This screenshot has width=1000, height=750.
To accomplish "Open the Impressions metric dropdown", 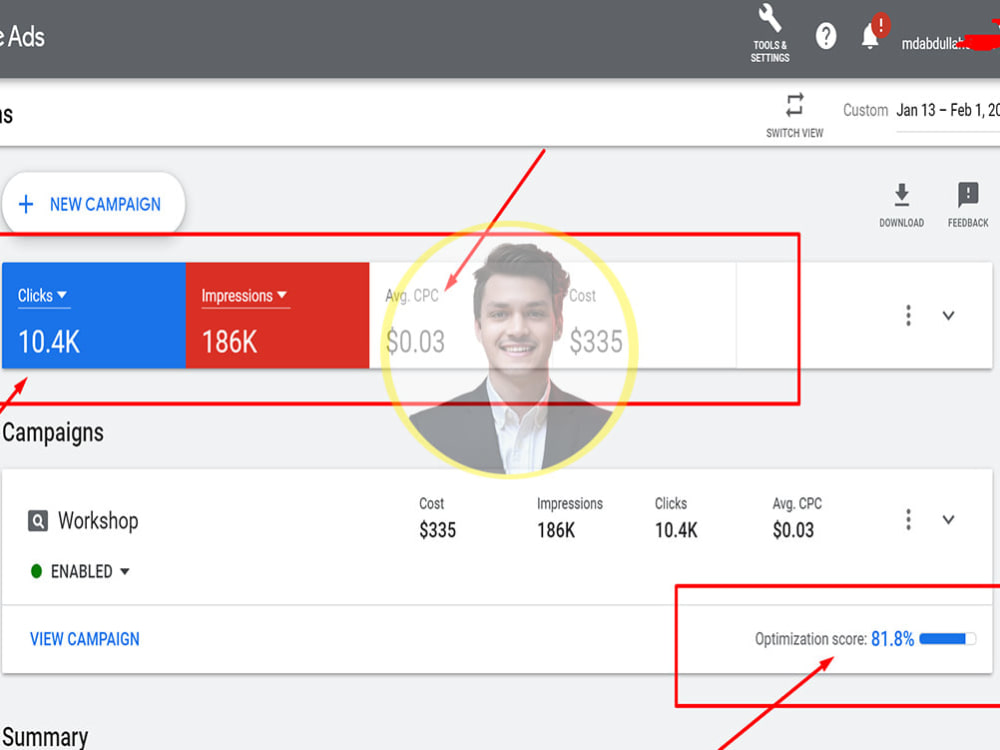I will point(244,296).
